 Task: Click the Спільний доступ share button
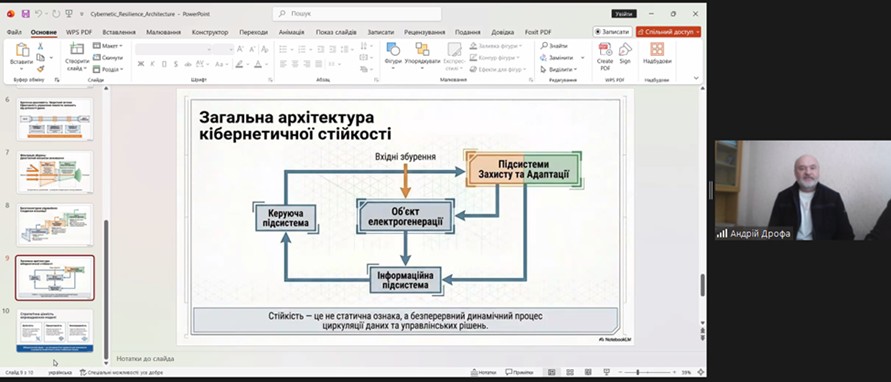pos(668,32)
